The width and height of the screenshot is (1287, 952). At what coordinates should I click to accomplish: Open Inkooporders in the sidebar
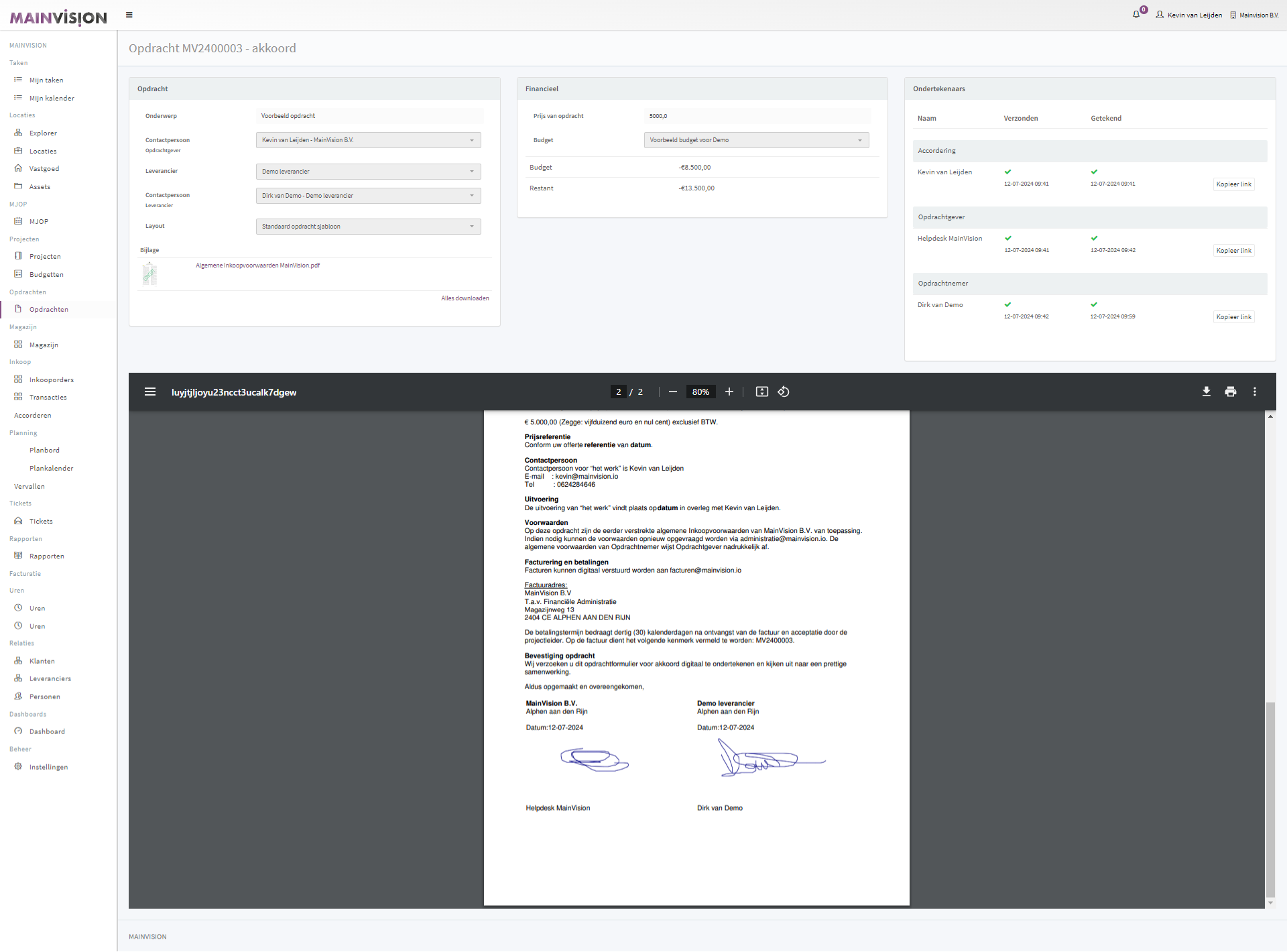tap(52, 380)
